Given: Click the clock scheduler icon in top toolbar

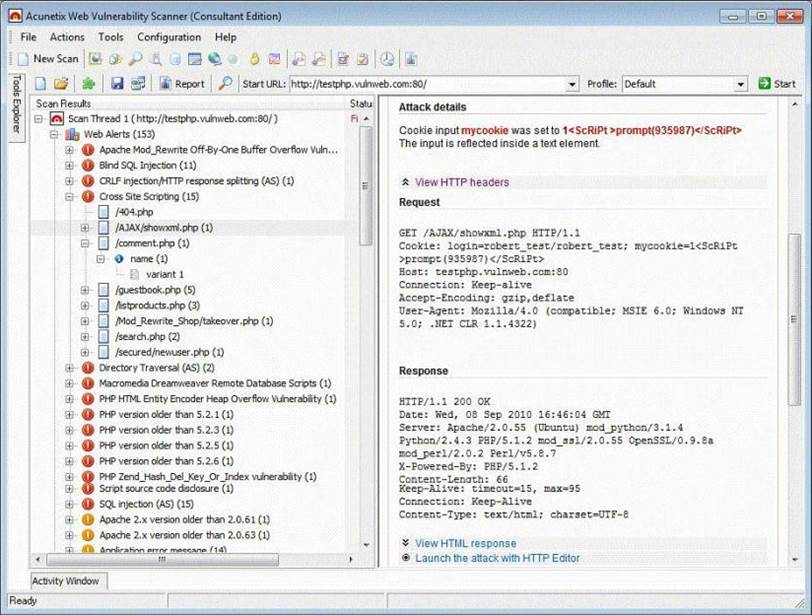Looking at the screenshot, I should coord(386,59).
